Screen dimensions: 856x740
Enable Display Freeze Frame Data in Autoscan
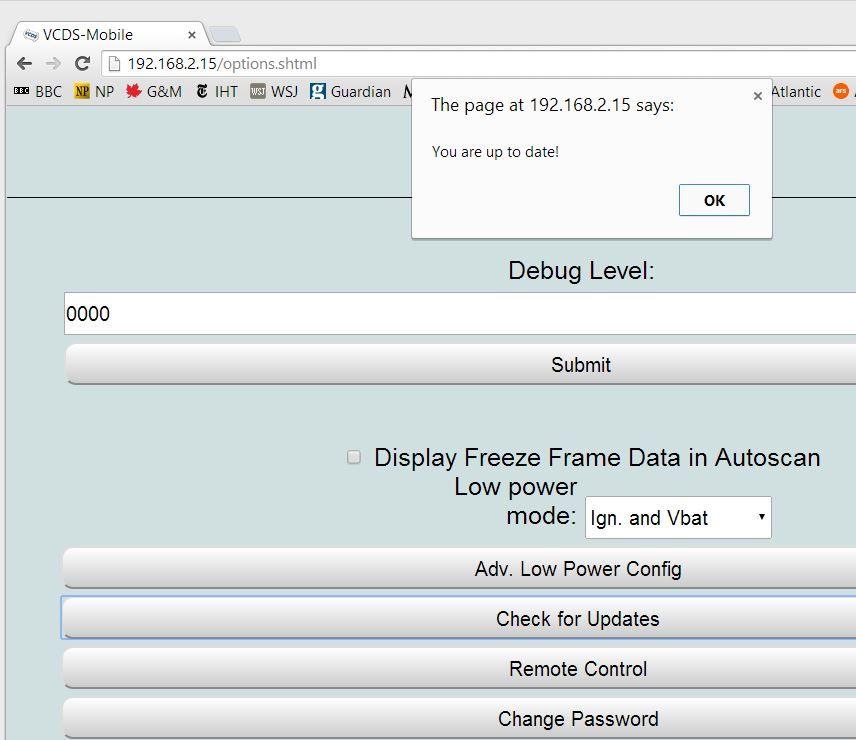353,457
